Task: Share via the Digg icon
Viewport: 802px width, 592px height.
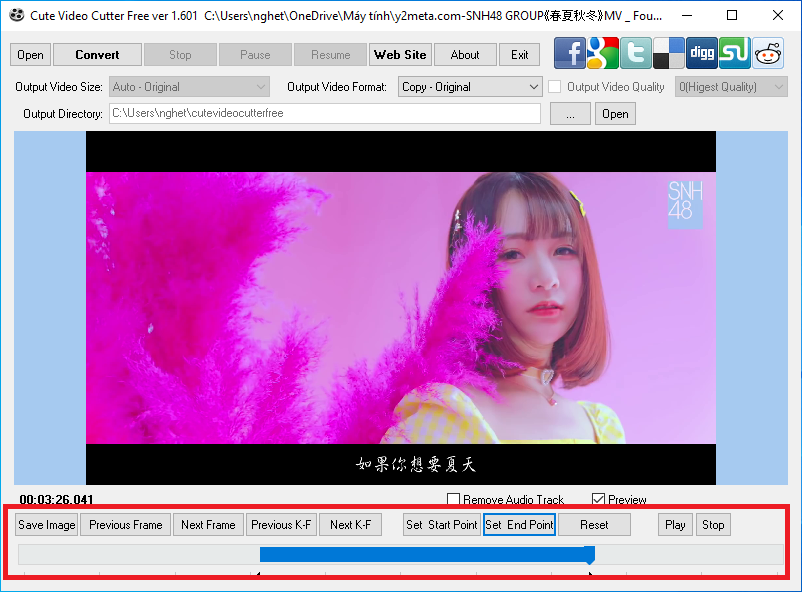Action: click(702, 53)
